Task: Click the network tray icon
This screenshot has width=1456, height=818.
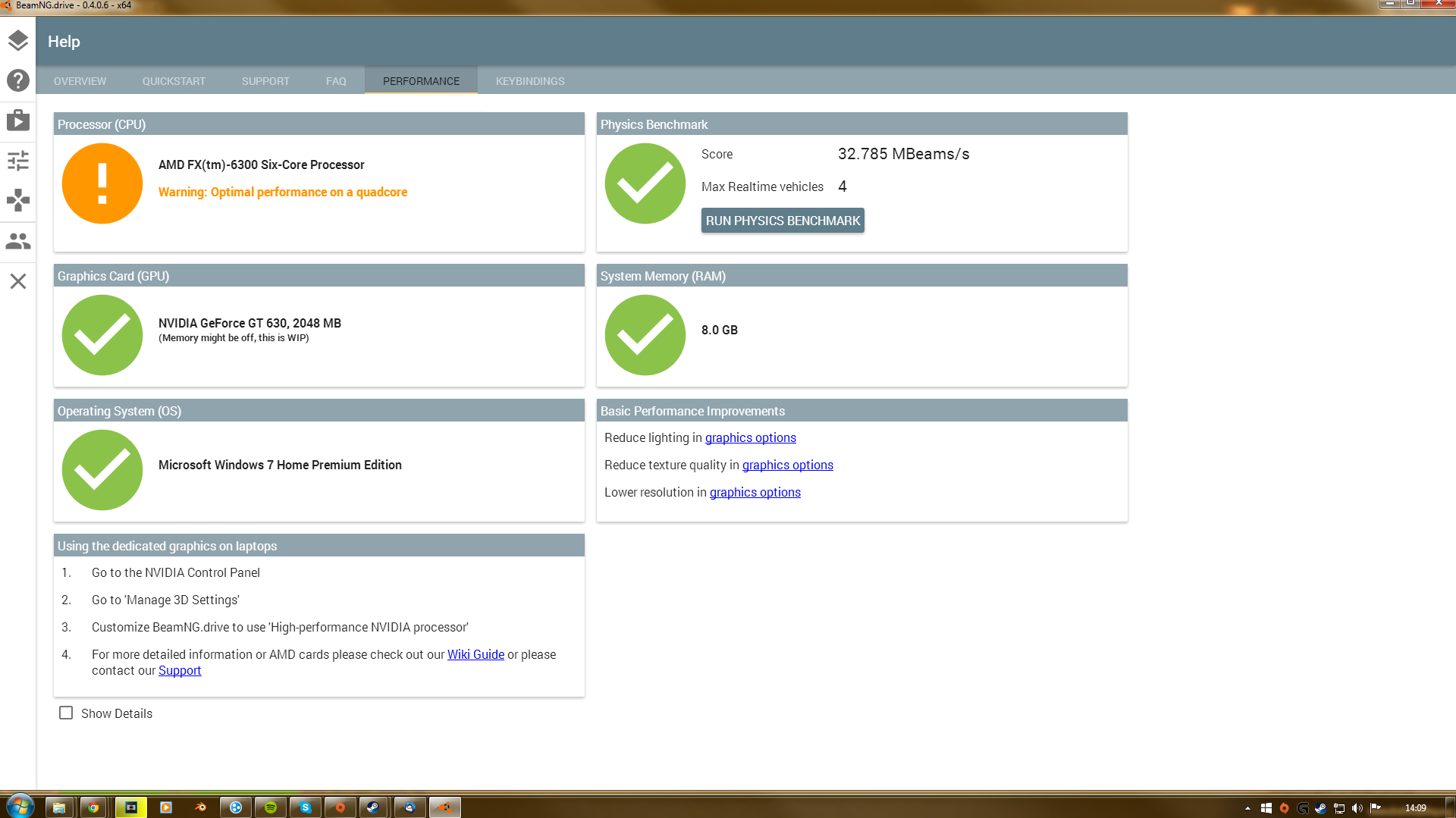Action: click(x=1339, y=808)
